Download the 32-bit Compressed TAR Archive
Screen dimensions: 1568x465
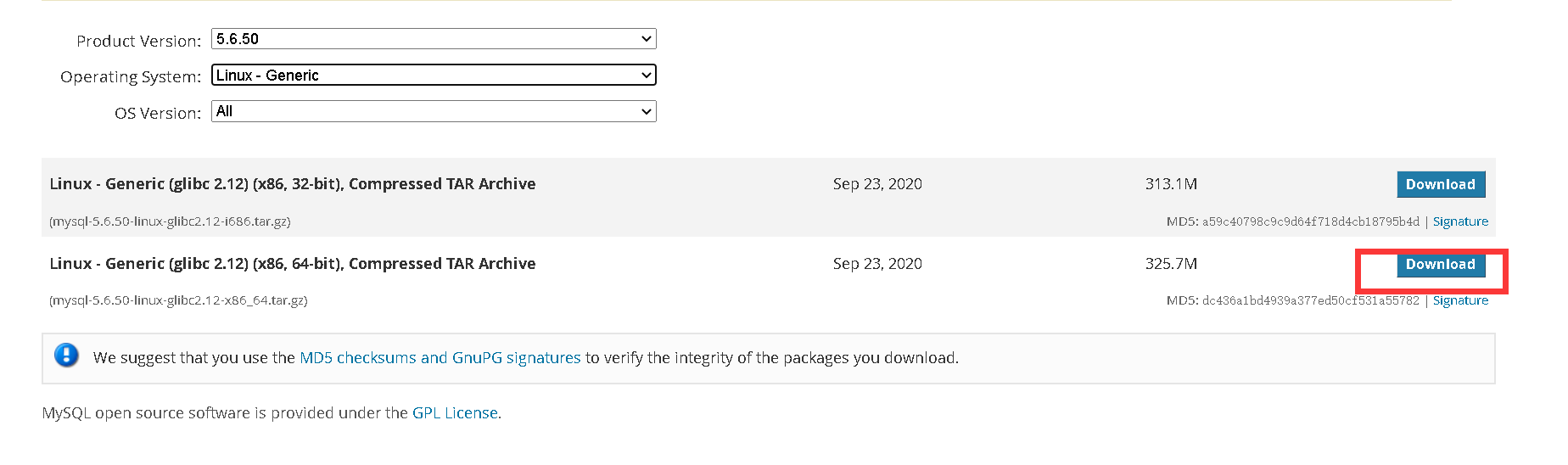[1440, 184]
